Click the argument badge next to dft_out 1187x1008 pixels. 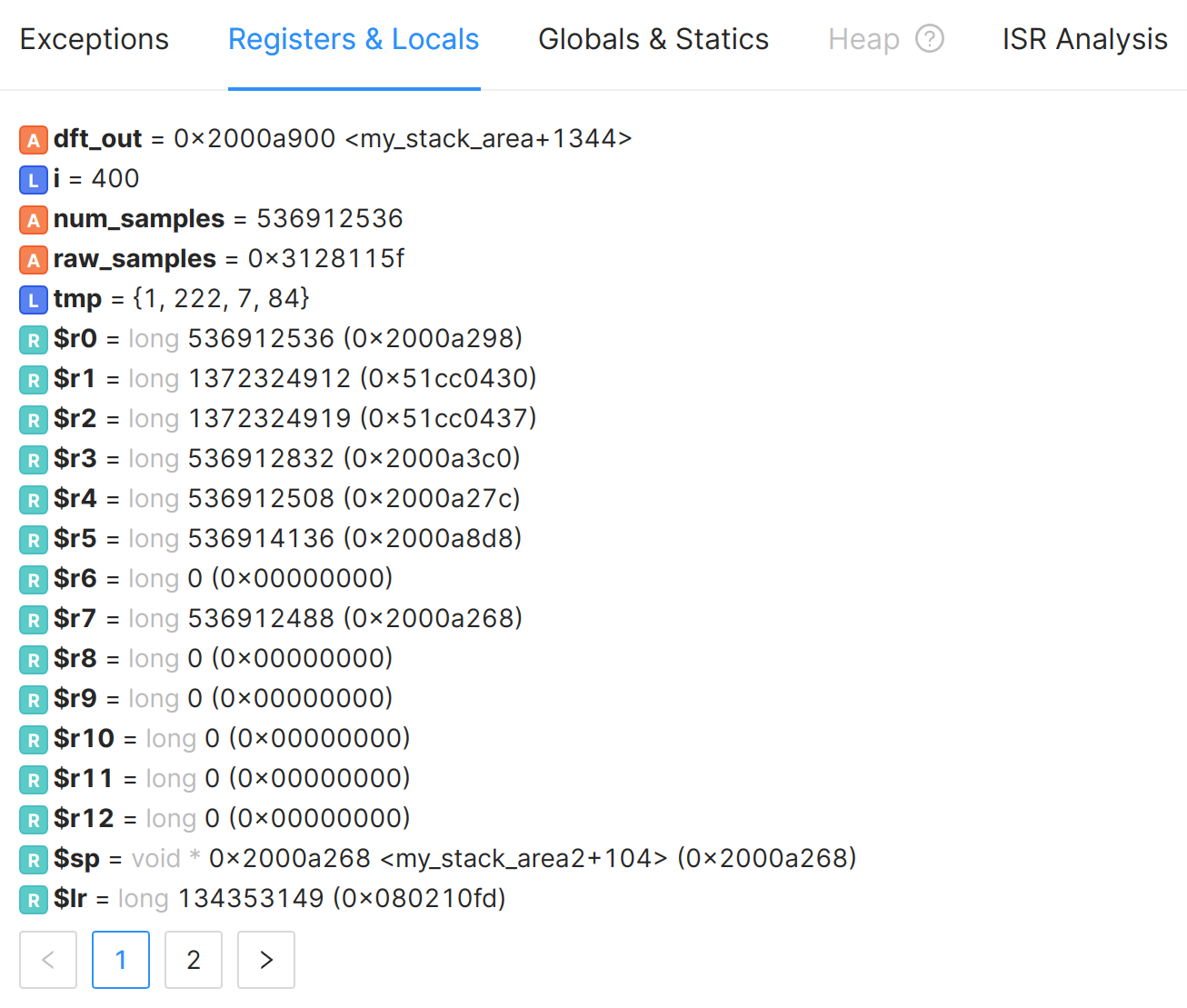[33, 139]
